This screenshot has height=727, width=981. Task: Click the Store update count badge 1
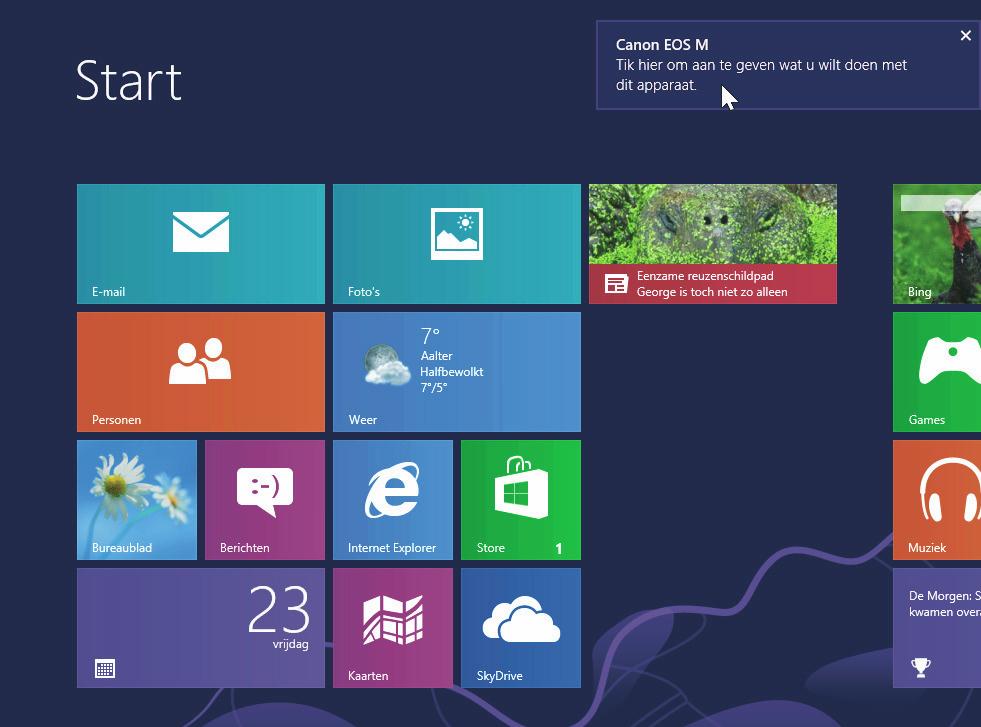(x=558, y=549)
